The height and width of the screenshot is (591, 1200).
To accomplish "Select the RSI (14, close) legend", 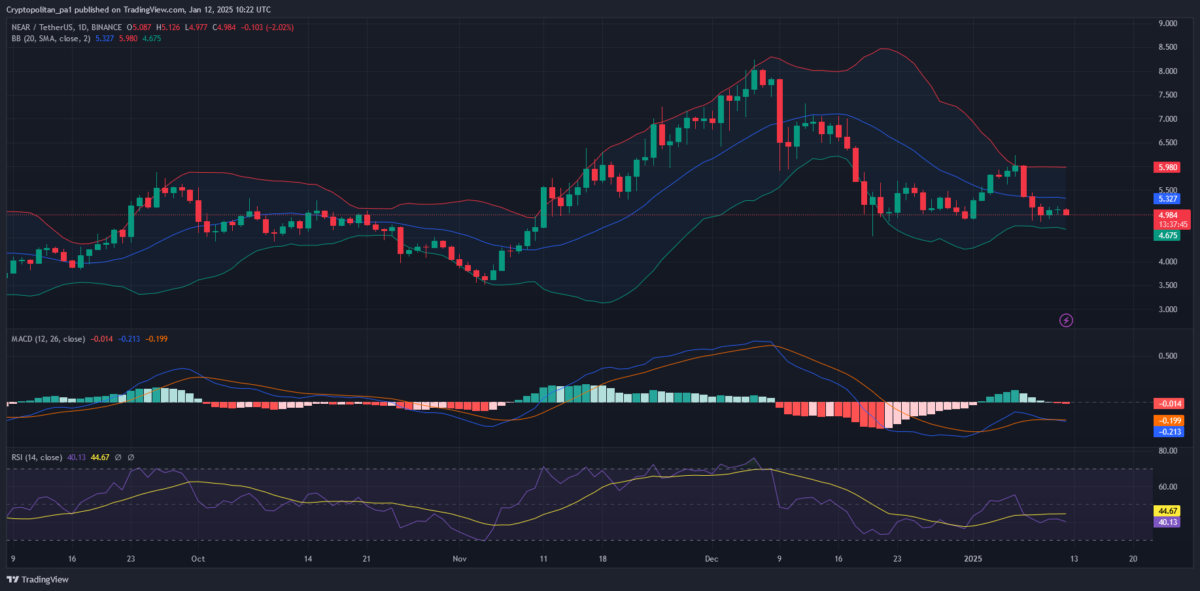I will (x=35, y=457).
